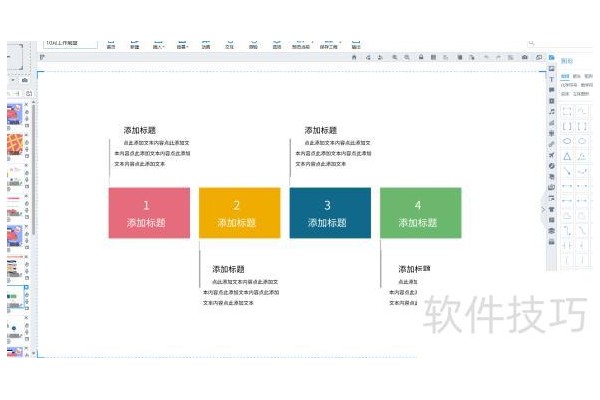
Task: Click the slide list vertical scrollbar
Action: (x=34, y=168)
